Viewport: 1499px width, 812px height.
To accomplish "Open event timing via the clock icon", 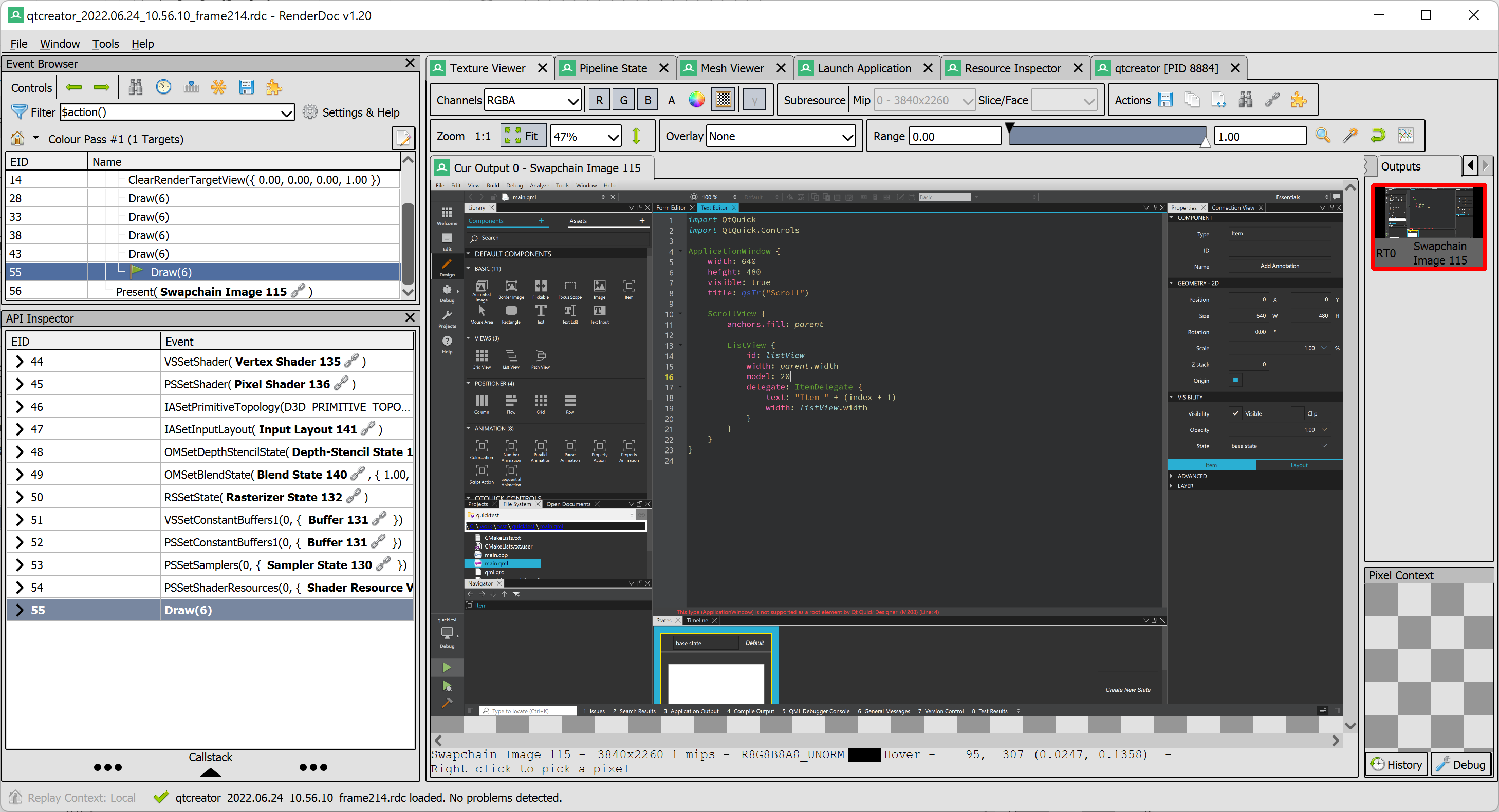I will 163,87.
